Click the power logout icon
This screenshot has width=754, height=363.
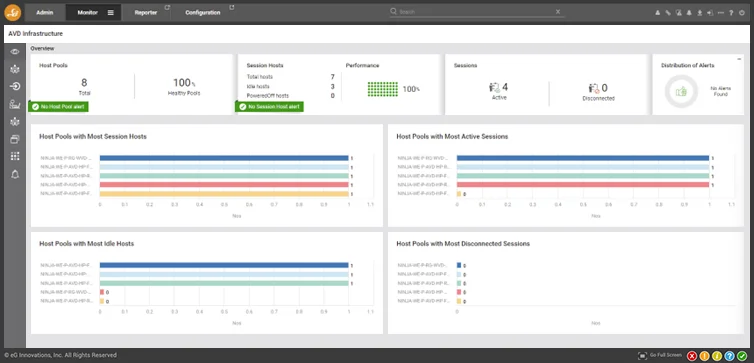[742, 13]
